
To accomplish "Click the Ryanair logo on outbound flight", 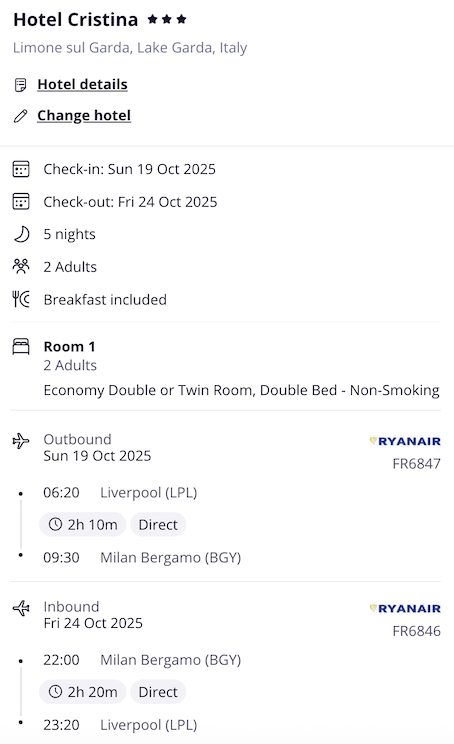I will pyautogui.click(x=405, y=441).
